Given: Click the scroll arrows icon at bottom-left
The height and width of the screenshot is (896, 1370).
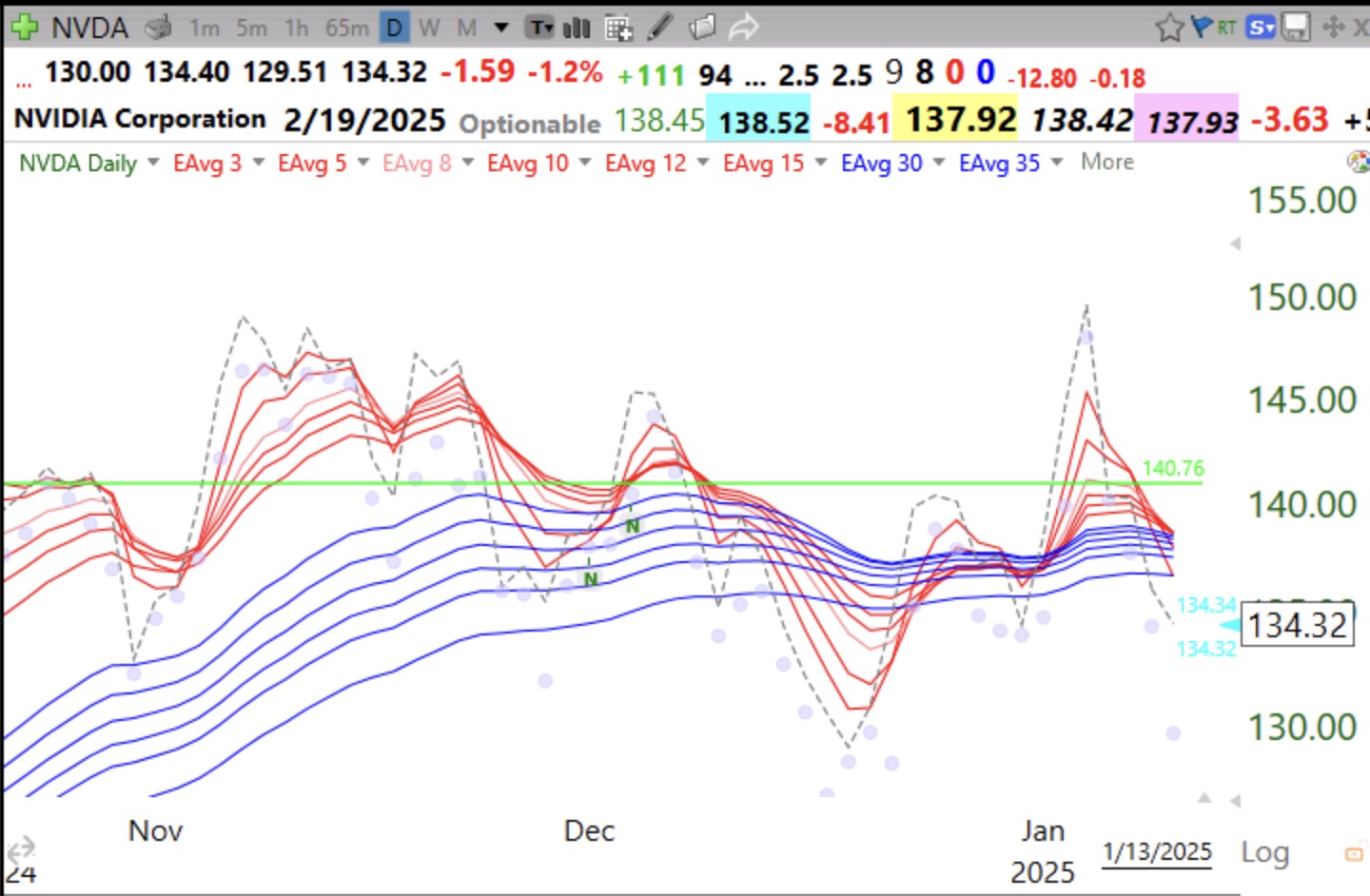Looking at the screenshot, I should tap(21, 847).
